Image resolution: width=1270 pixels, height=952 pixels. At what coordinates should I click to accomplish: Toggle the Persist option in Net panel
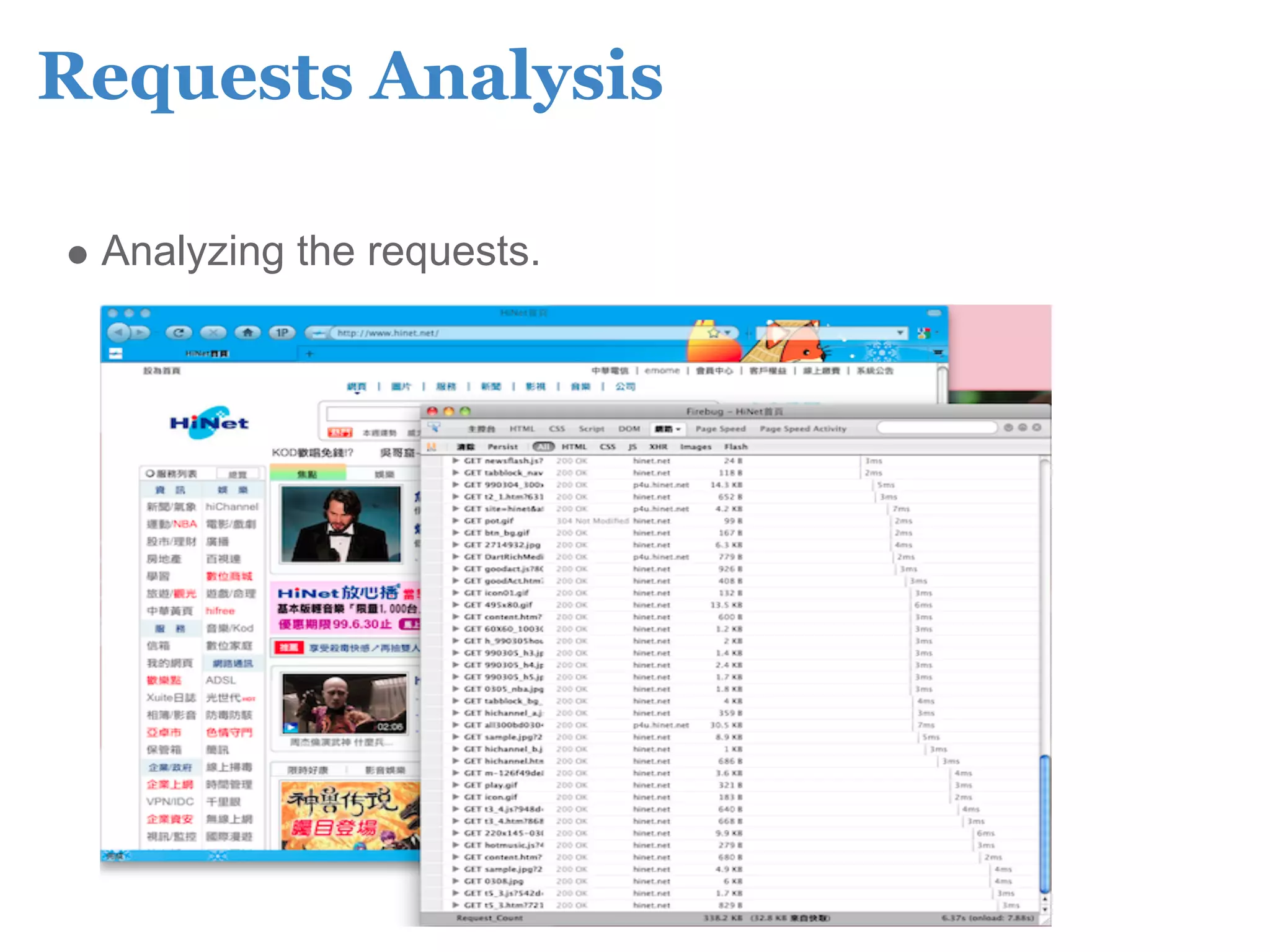point(502,447)
